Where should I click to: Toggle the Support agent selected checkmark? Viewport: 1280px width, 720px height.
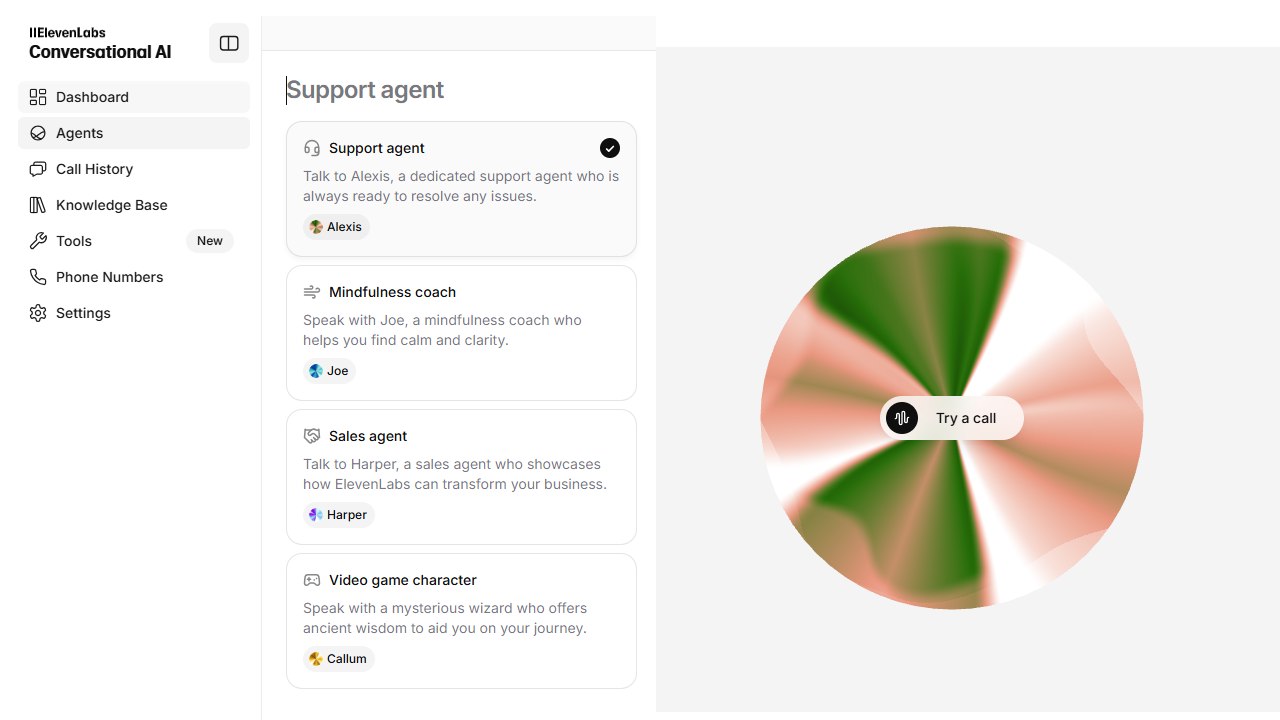click(x=610, y=148)
